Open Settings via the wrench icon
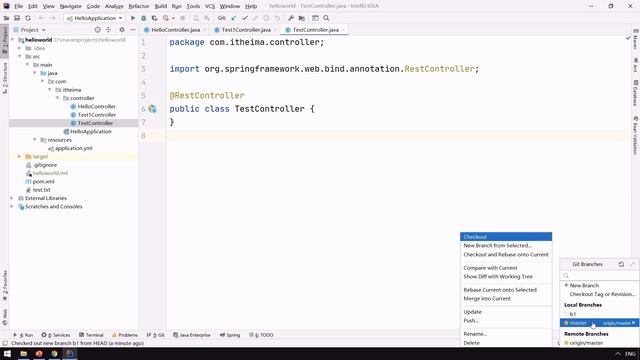 tap(291, 18)
